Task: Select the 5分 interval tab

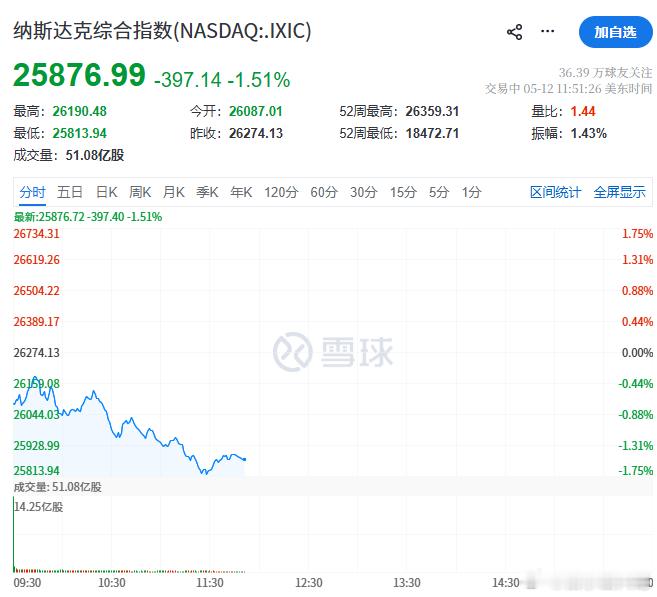Action: tap(439, 192)
